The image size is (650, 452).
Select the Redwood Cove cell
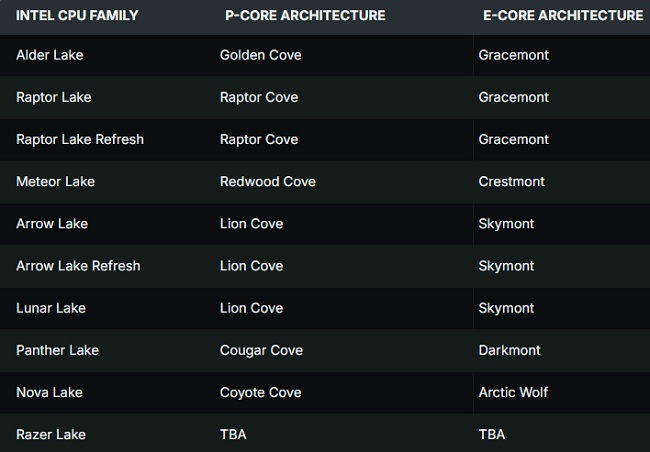tap(268, 181)
